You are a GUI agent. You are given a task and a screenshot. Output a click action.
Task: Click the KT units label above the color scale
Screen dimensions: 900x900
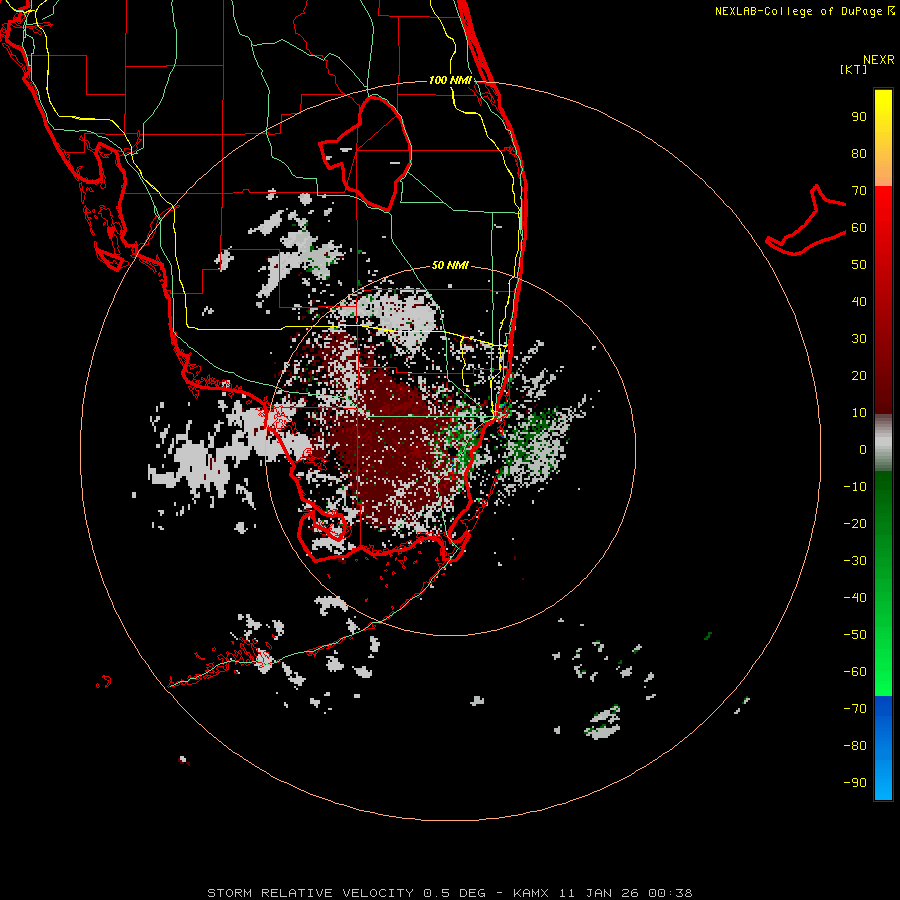click(x=853, y=69)
